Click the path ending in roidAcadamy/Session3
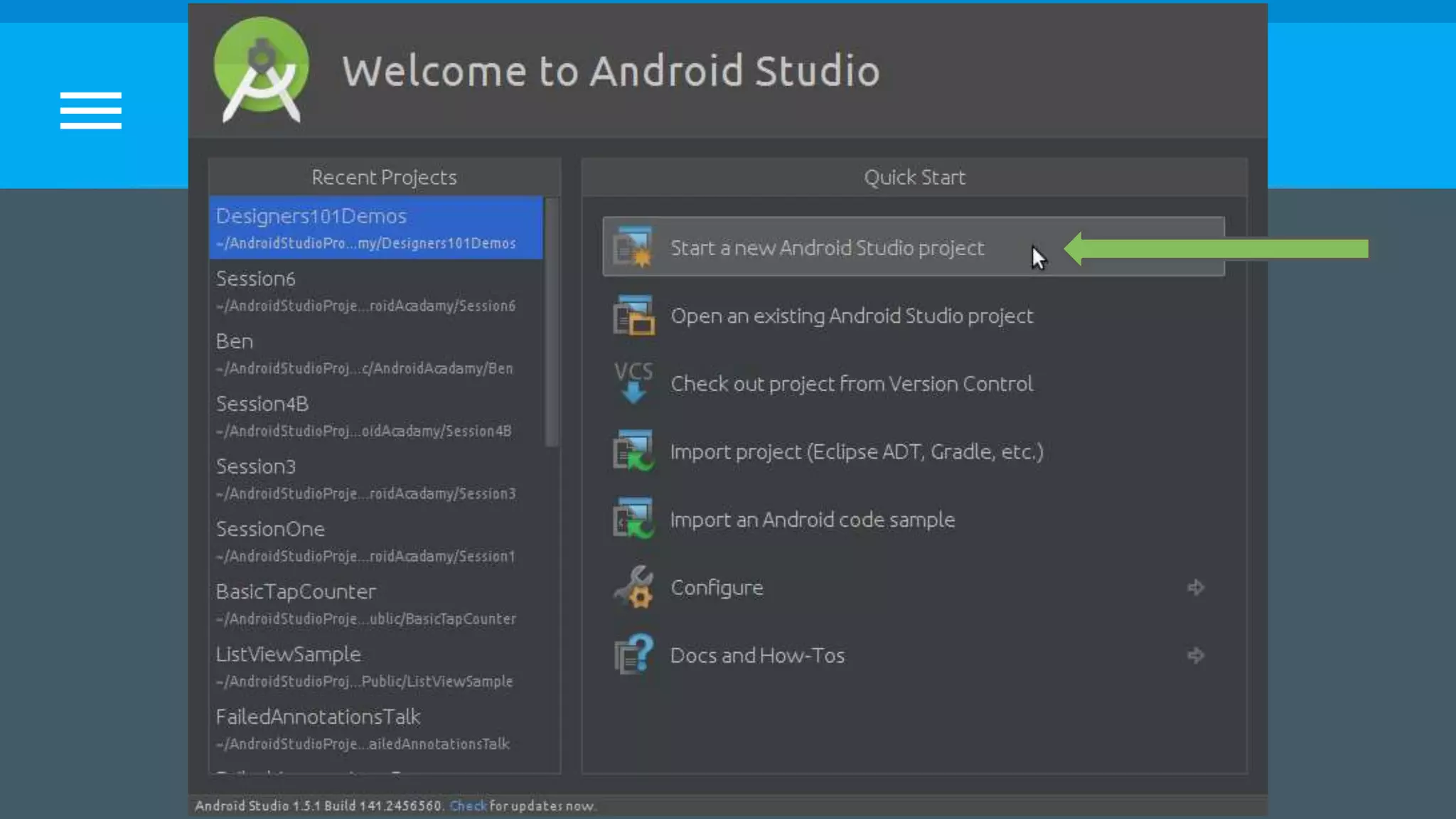This screenshot has height=819, width=1456. (x=366, y=493)
